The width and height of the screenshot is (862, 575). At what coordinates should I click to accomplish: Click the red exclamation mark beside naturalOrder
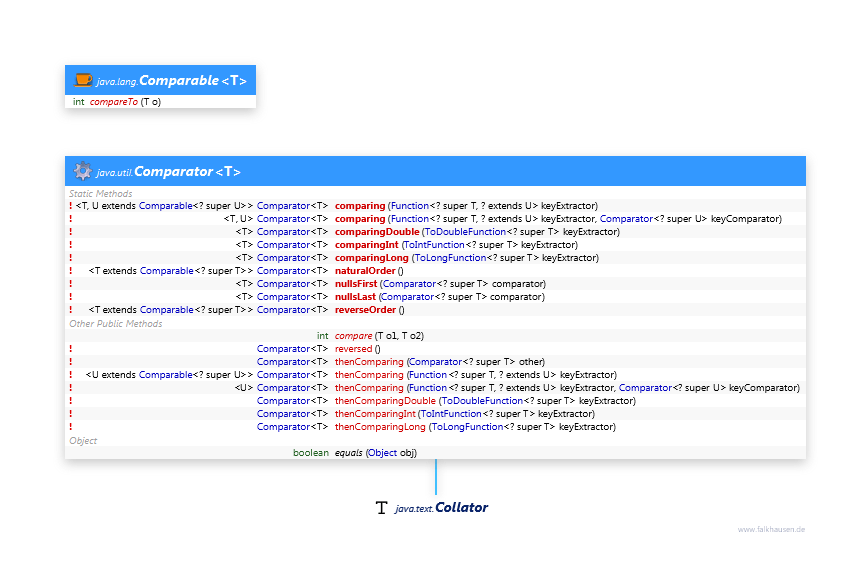70,270
